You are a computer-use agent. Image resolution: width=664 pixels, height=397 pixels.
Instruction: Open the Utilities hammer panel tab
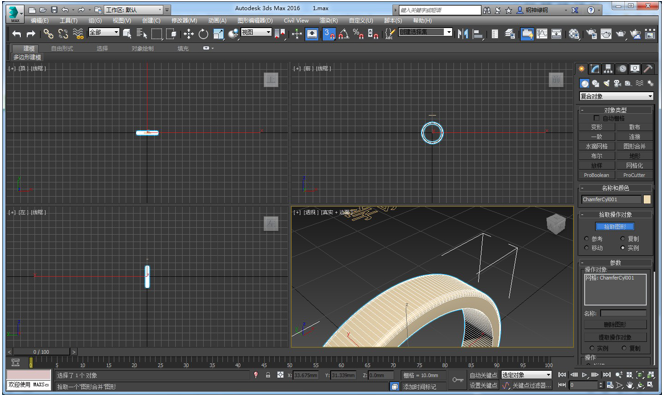(648, 69)
